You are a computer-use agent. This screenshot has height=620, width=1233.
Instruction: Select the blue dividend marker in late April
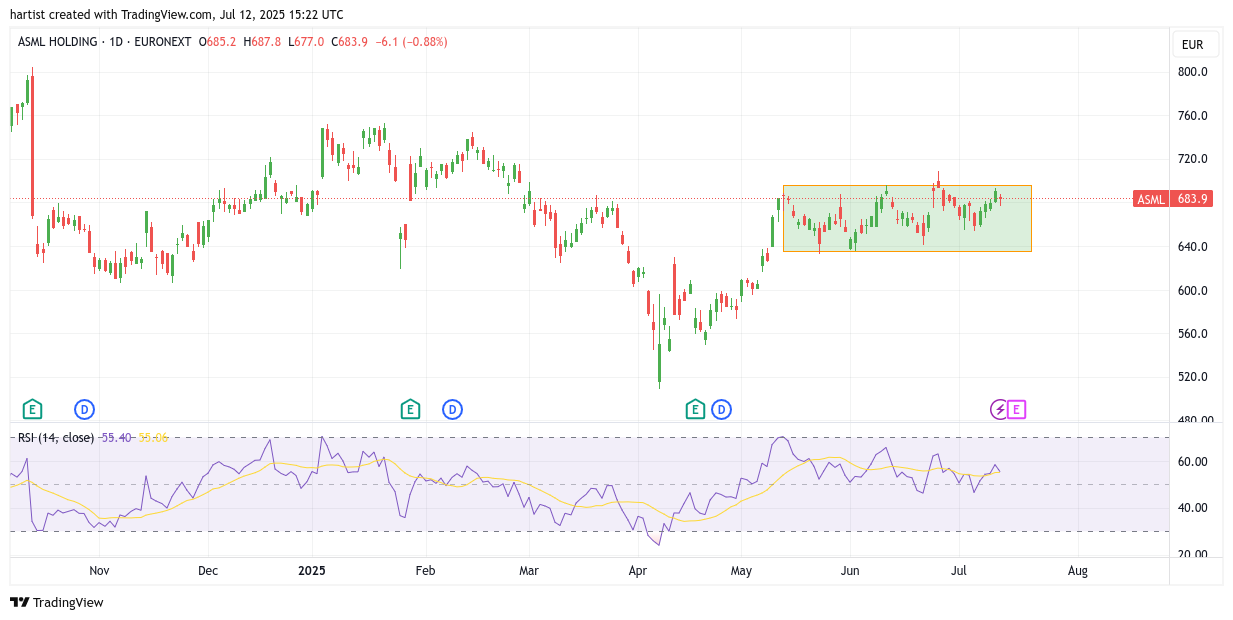(x=722, y=409)
